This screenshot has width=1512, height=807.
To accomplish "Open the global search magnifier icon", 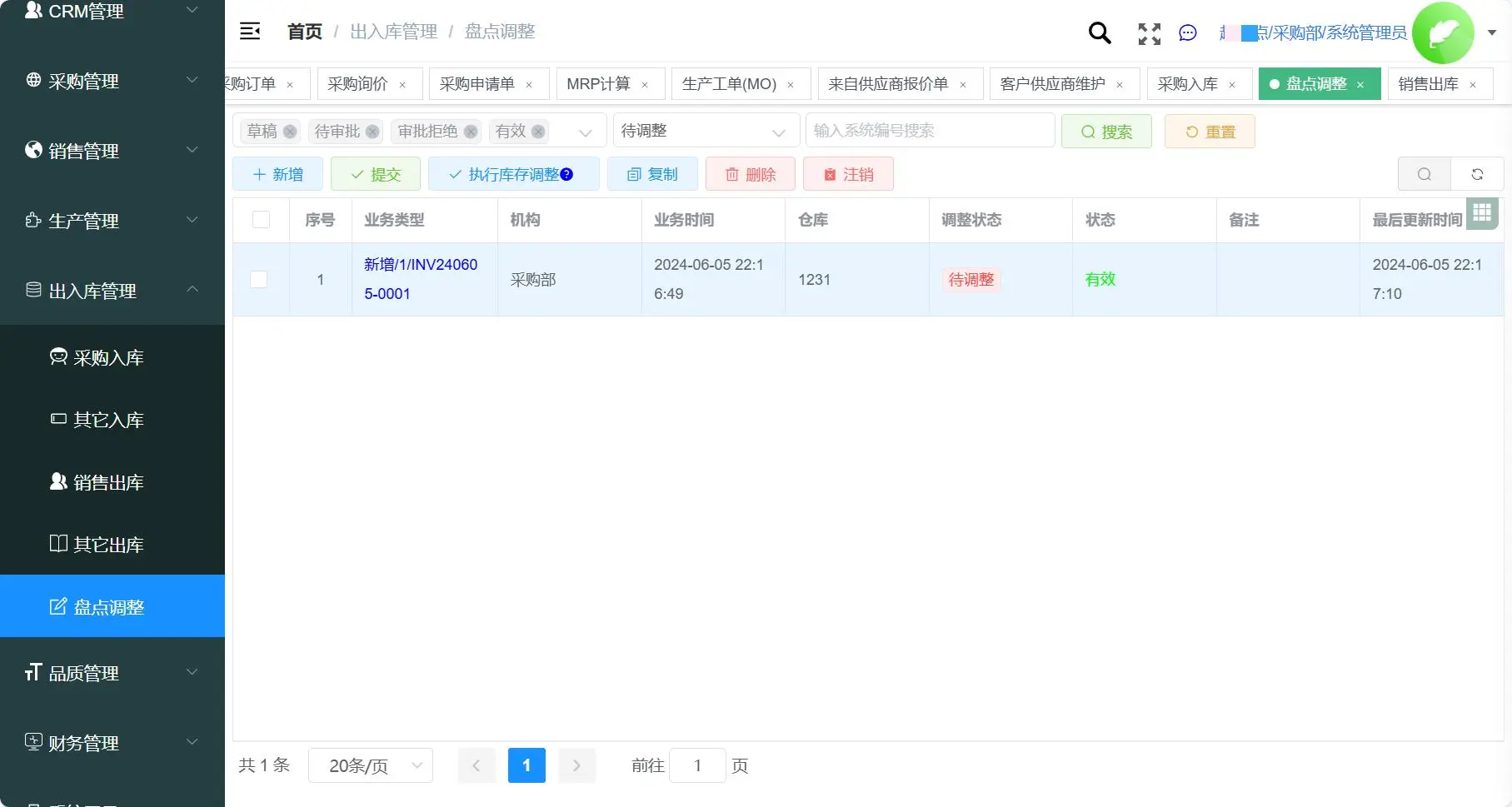I will [x=1099, y=32].
